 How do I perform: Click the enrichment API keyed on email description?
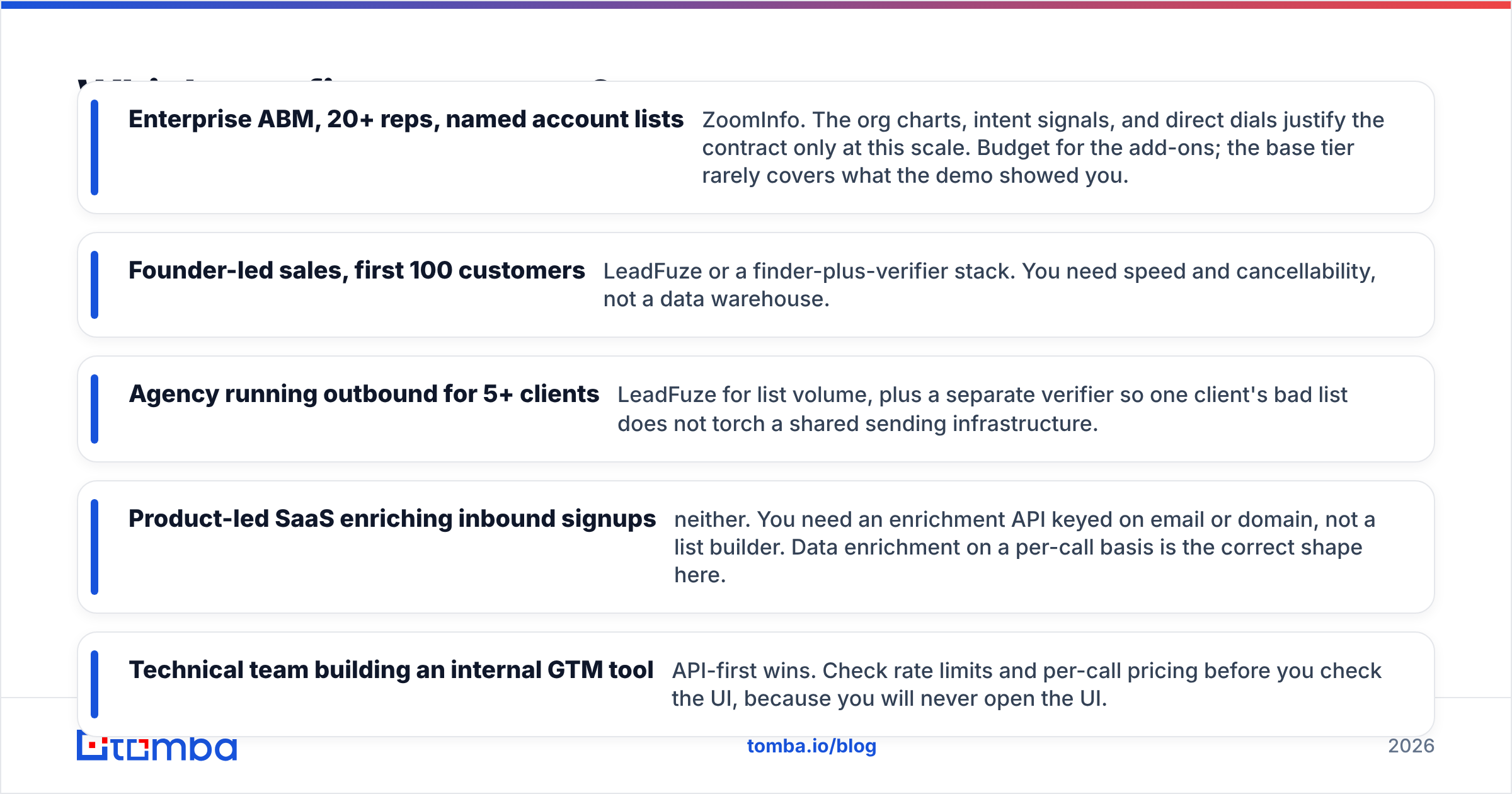click(x=1025, y=547)
